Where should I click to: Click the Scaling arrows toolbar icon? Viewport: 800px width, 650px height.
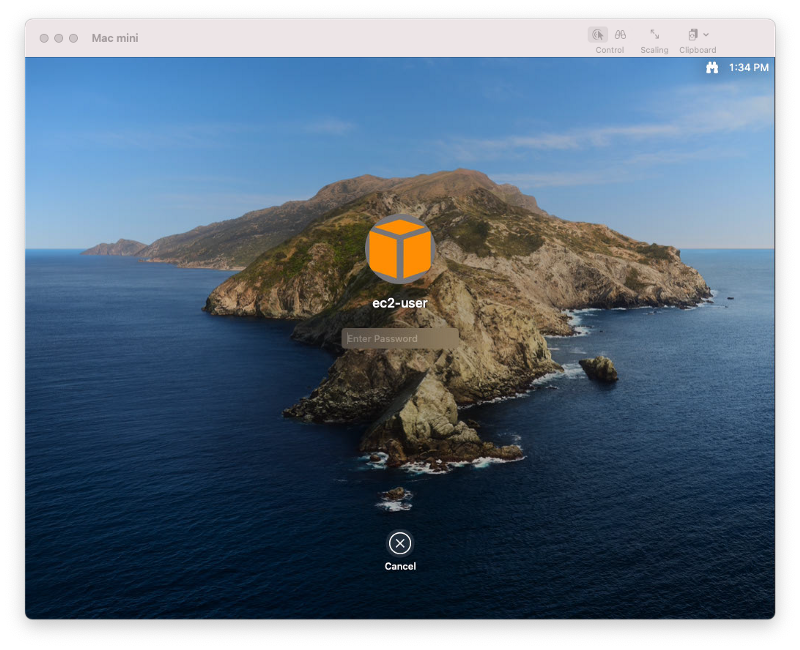655,35
